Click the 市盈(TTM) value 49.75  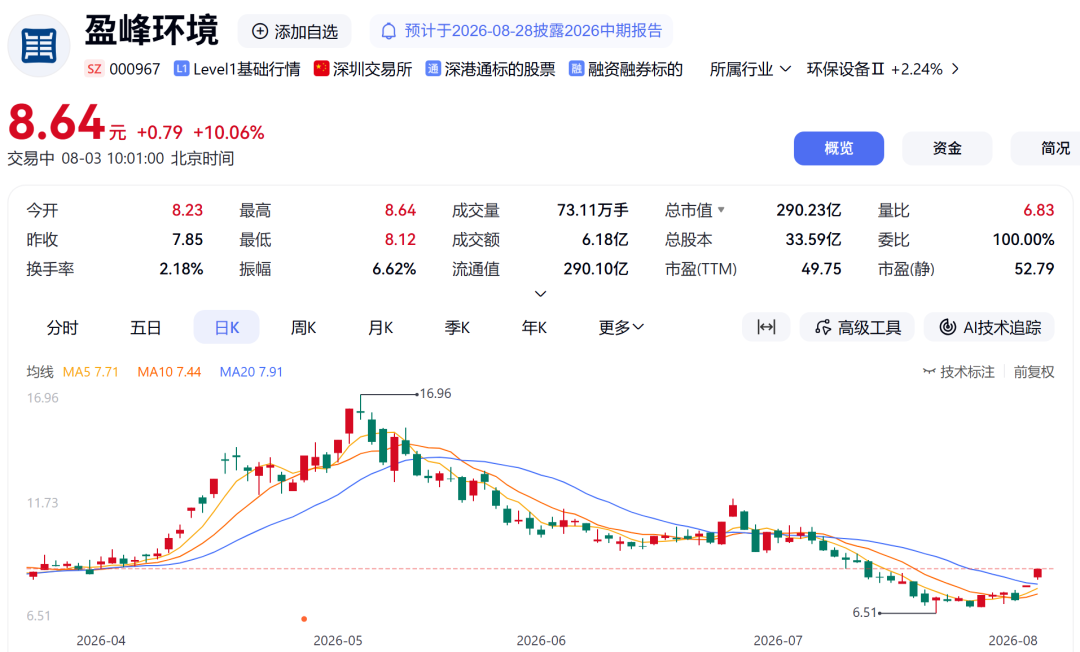point(821,269)
